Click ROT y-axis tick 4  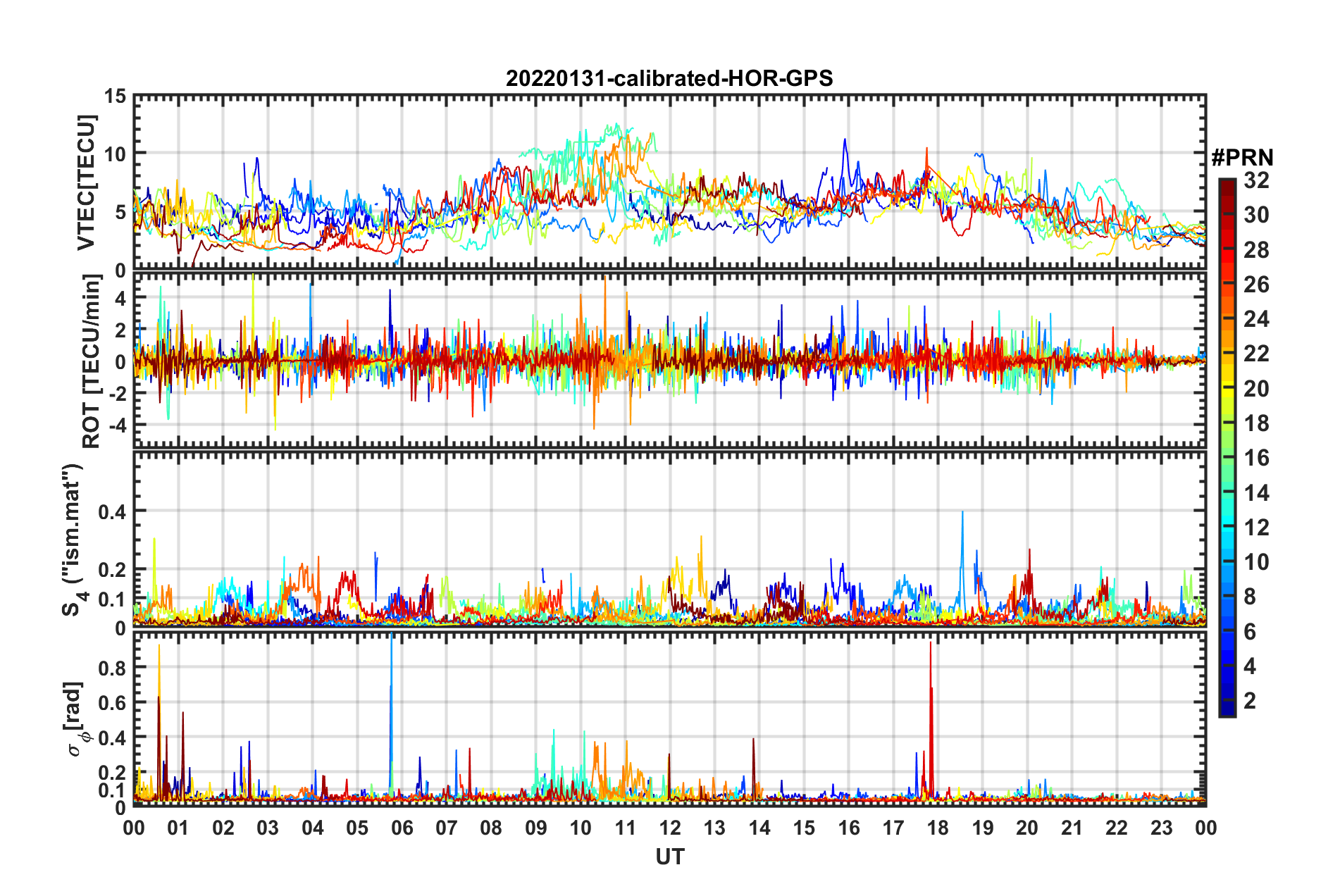coord(120,299)
